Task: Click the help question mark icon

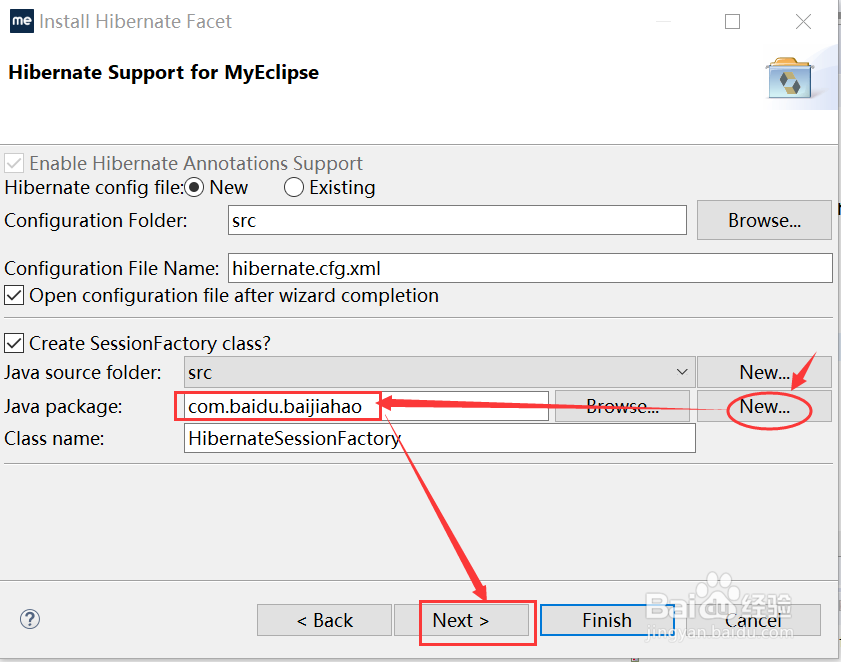Action: point(30,619)
